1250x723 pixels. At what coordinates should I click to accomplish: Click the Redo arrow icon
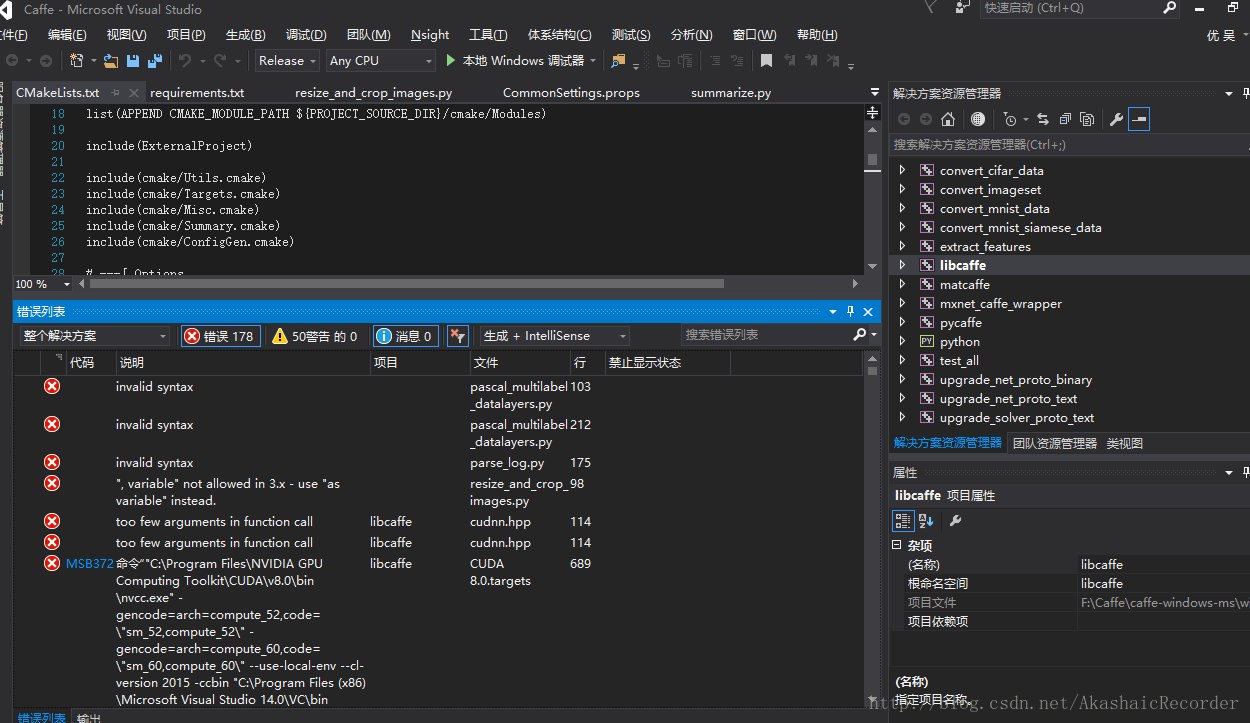(220, 61)
